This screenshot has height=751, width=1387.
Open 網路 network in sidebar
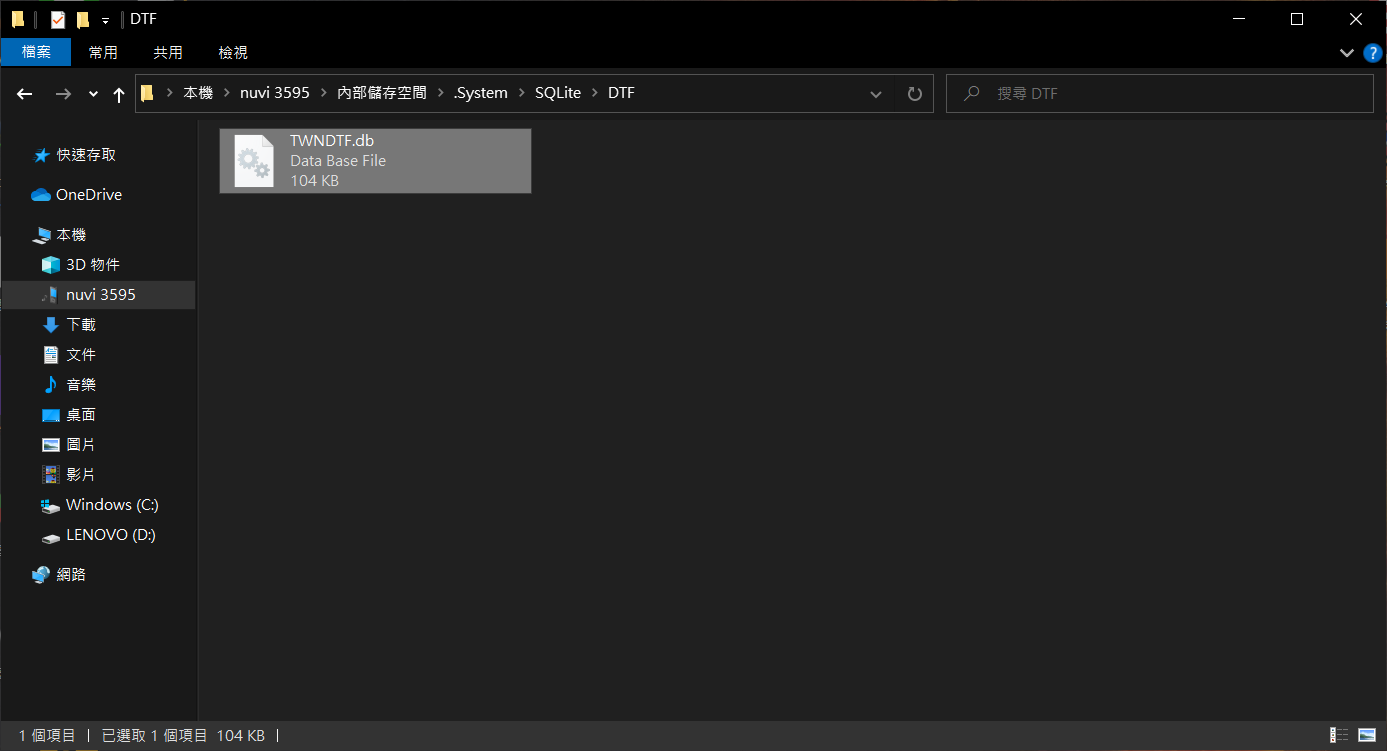click(x=71, y=575)
